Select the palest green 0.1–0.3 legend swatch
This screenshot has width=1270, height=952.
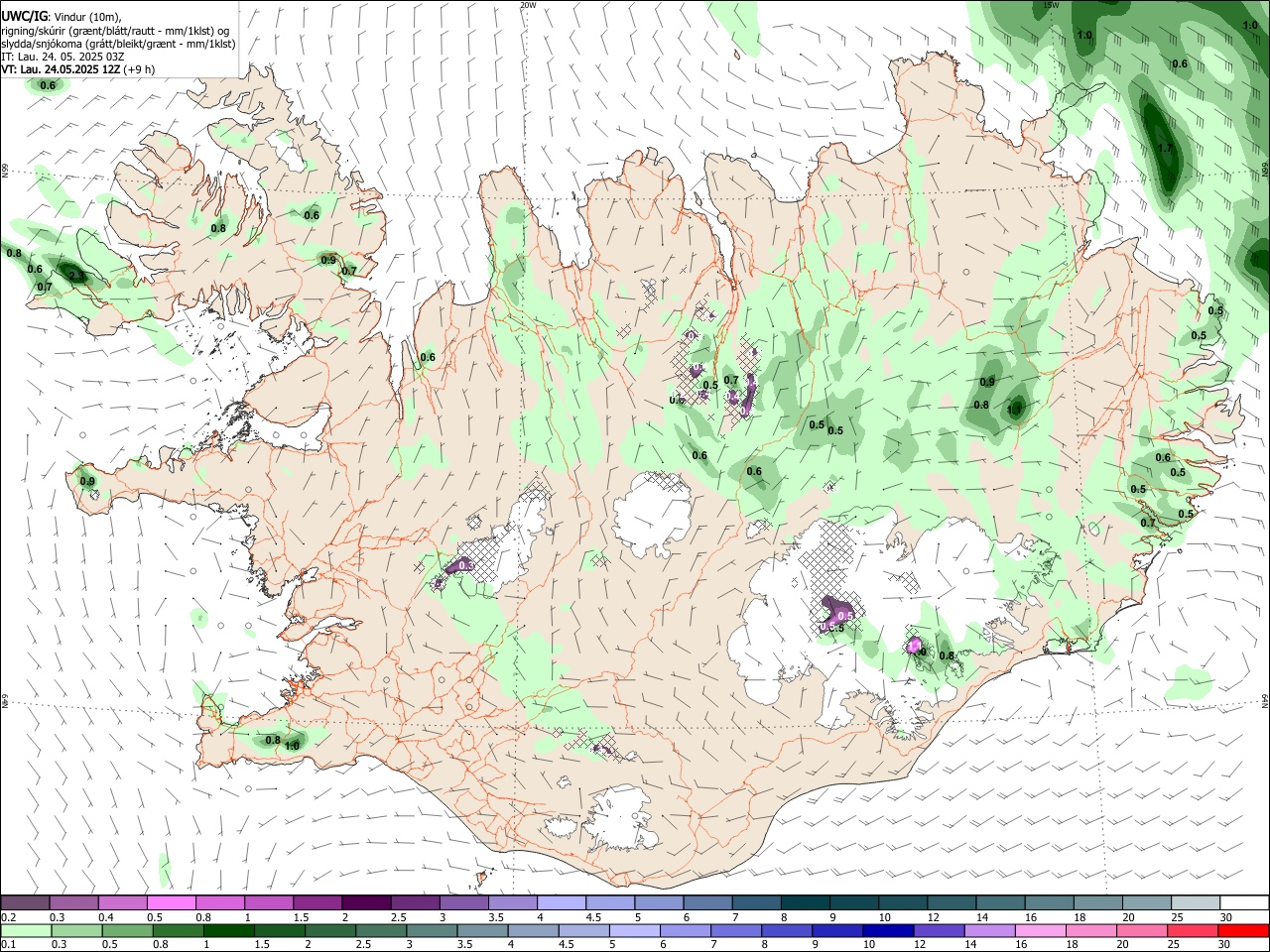(x=26, y=930)
